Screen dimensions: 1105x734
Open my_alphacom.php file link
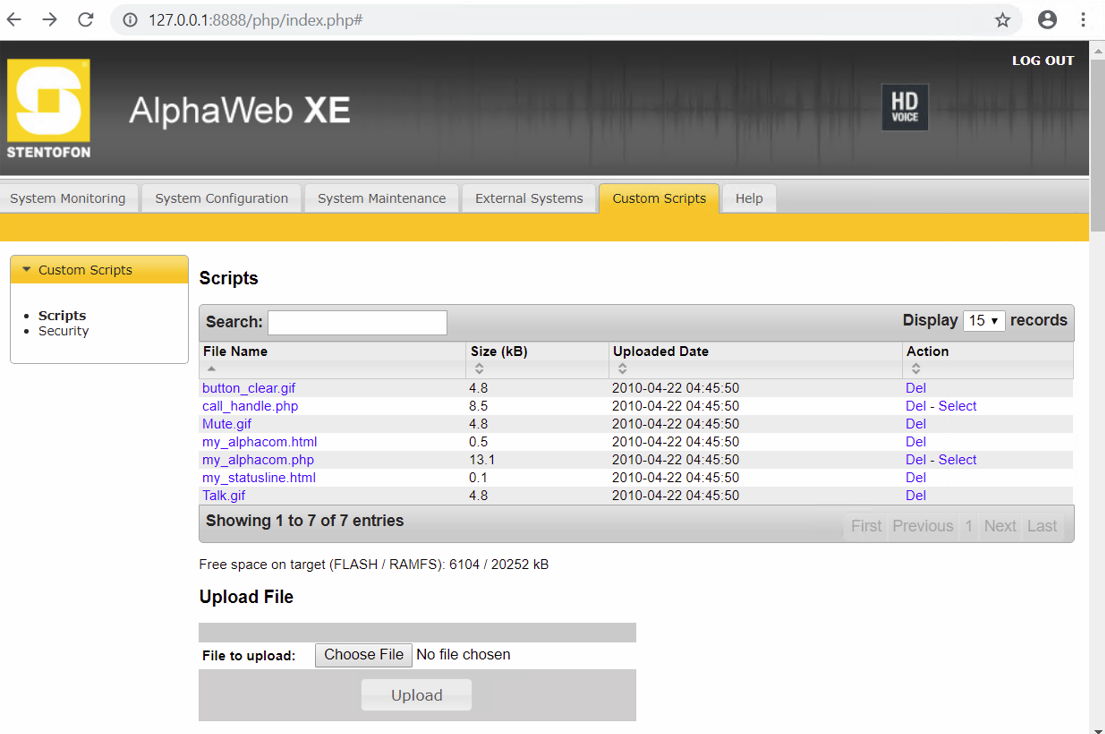tap(258, 459)
